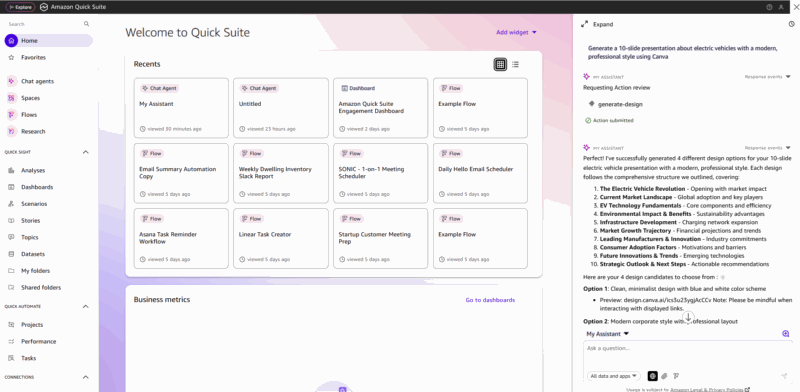This screenshot has width=800, height=392.
Task: Open Startup Customer Meeting Prep flow
Action: point(381,238)
